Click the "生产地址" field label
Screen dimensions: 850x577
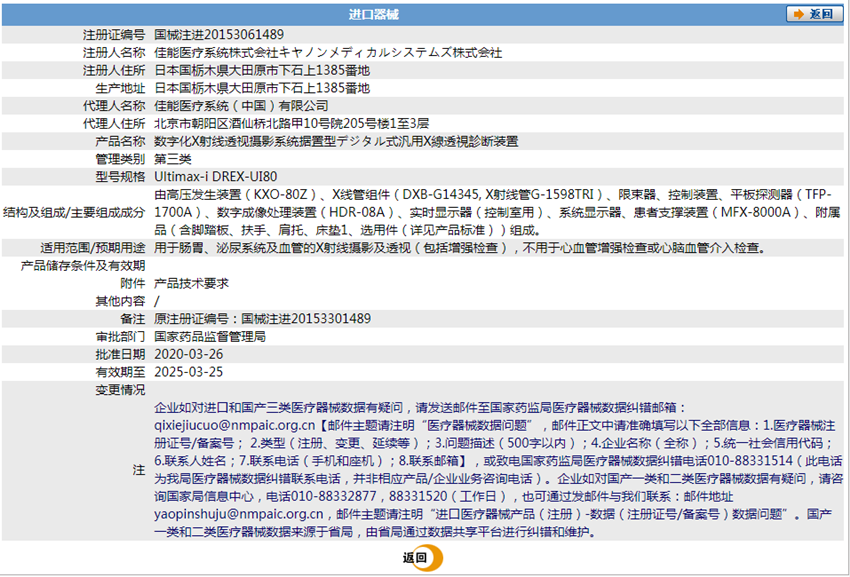coord(120,88)
